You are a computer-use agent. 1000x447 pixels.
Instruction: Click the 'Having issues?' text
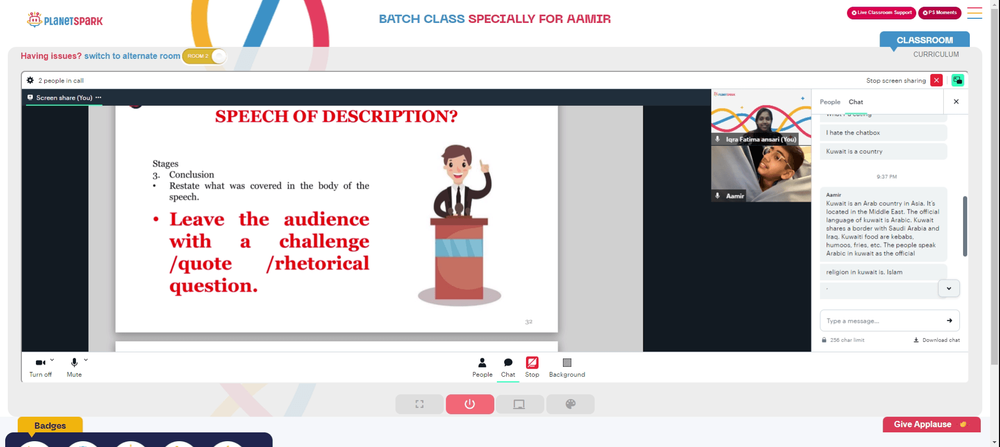(x=51, y=56)
